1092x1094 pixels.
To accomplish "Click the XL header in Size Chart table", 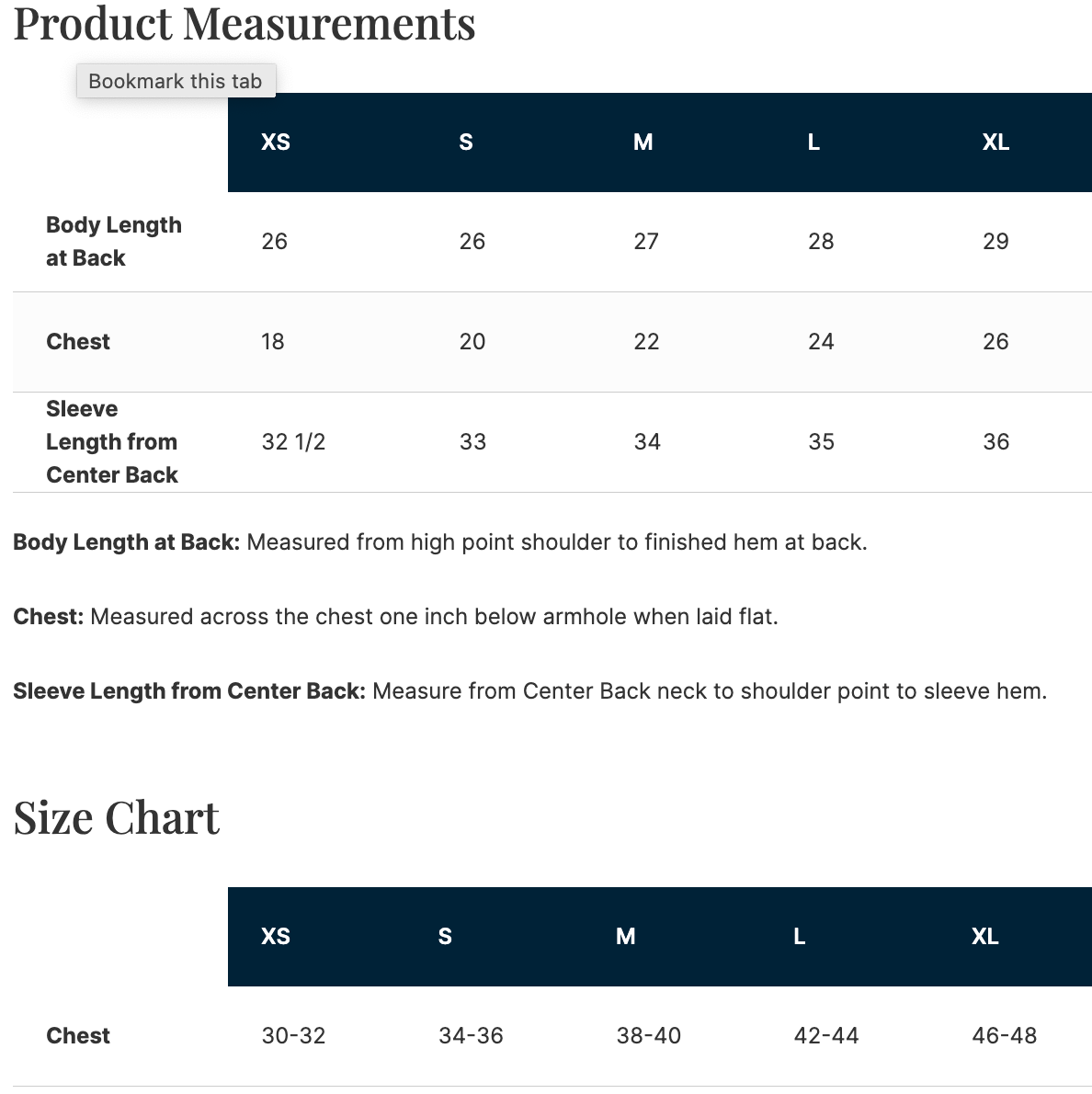I will (985, 936).
